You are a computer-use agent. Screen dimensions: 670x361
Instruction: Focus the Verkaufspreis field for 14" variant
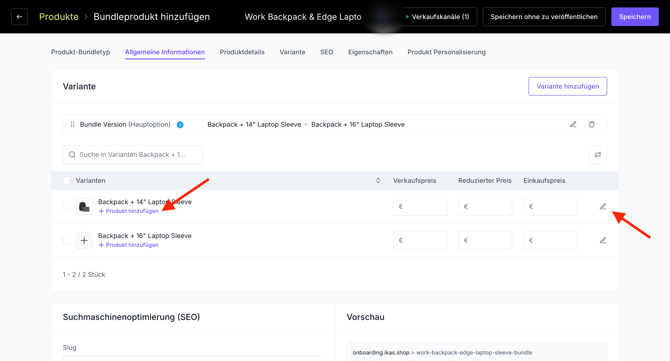pos(420,206)
